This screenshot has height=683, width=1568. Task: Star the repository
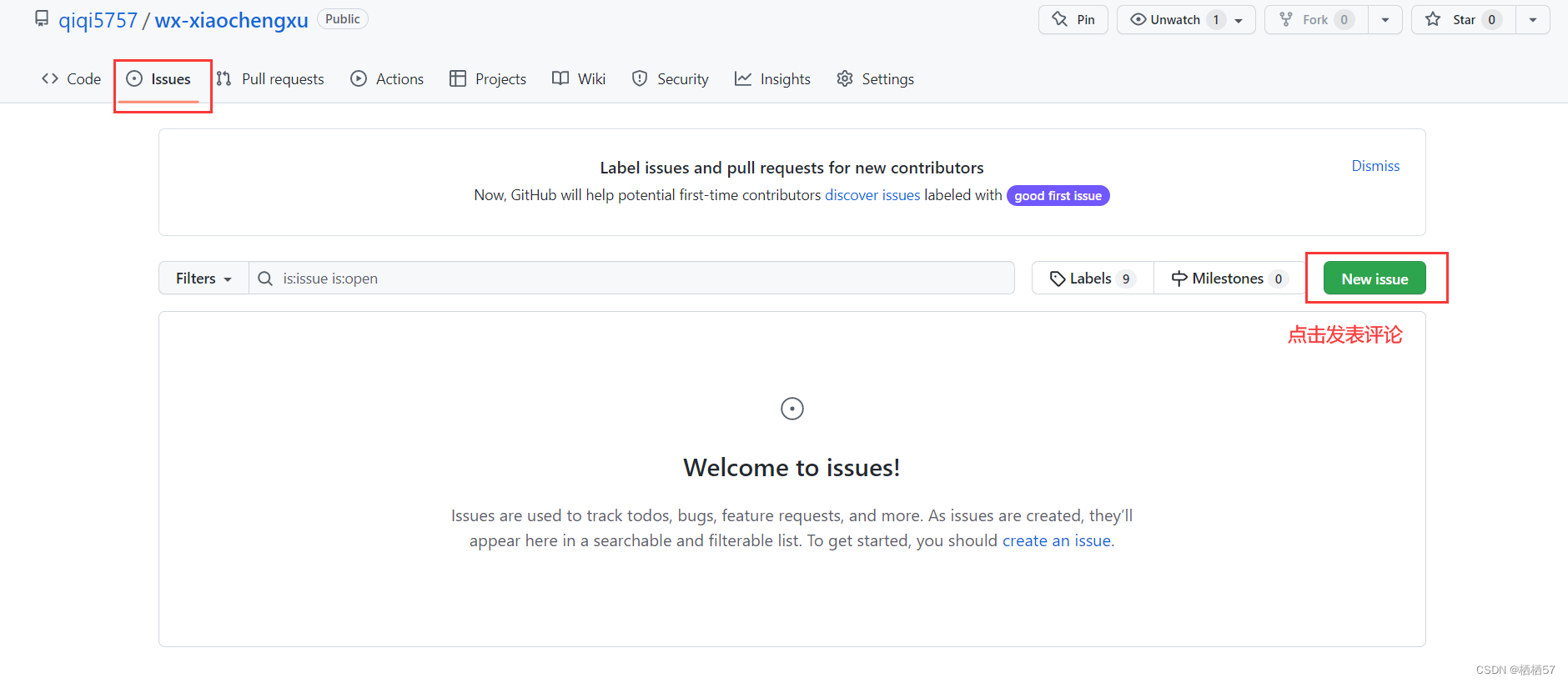(x=1463, y=19)
